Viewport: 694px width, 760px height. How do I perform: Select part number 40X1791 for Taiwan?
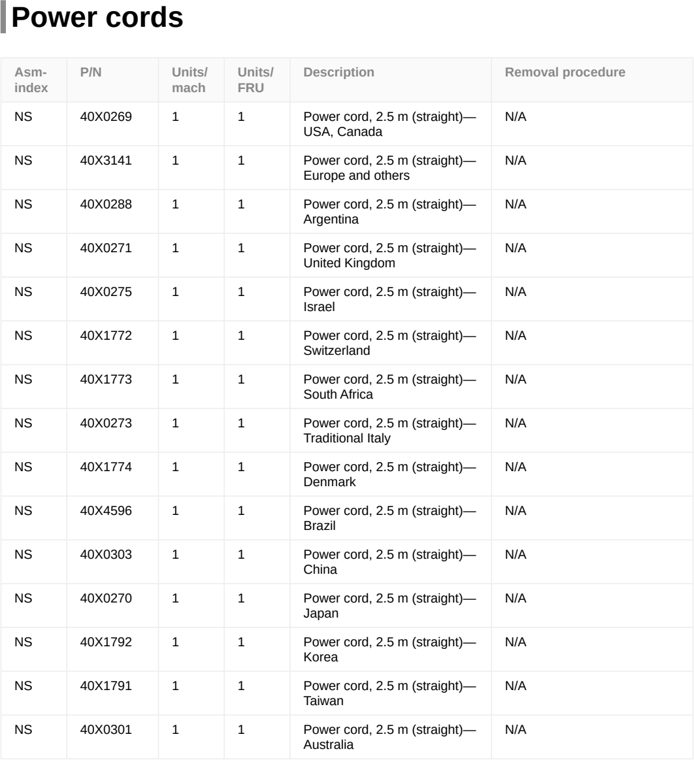point(106,686)
